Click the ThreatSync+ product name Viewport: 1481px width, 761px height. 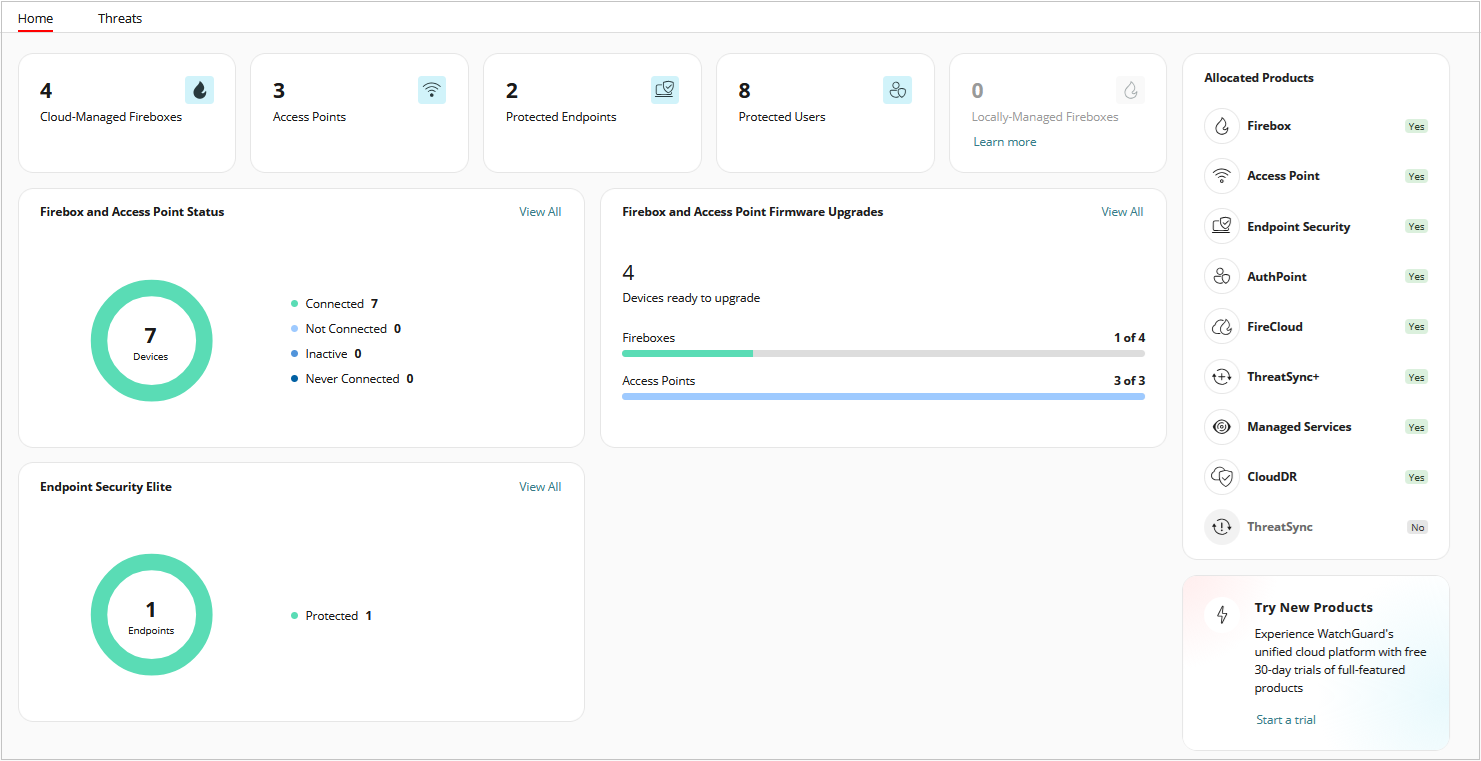[1283, 377]
